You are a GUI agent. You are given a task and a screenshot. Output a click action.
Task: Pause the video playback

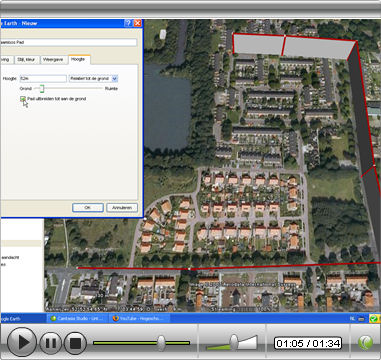51,343
